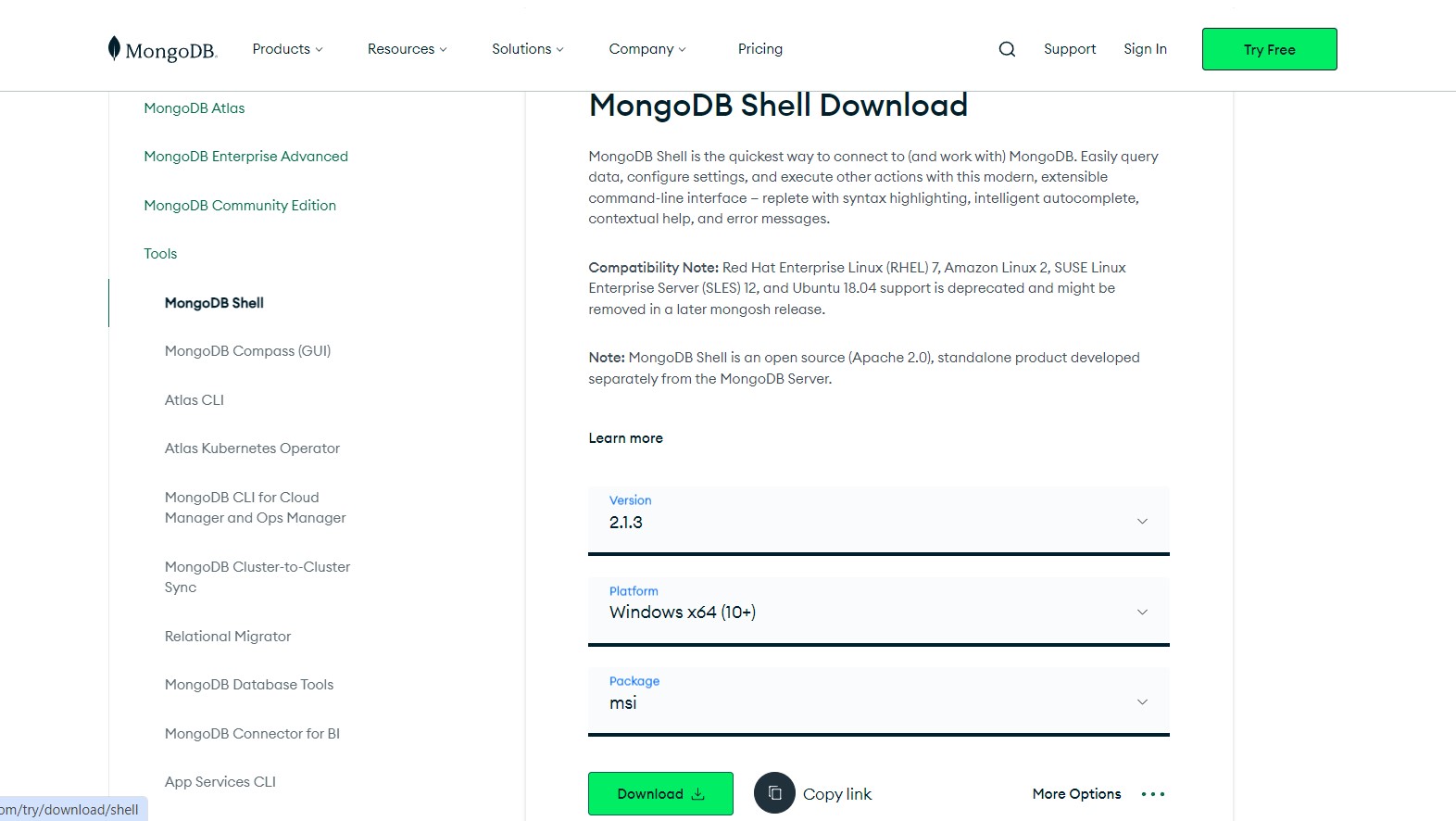Viewport: 1456px width, 821px height.
Task: Open Relational Migrator sidebar item
Action: pyautogui.click(x=228, y=637)
